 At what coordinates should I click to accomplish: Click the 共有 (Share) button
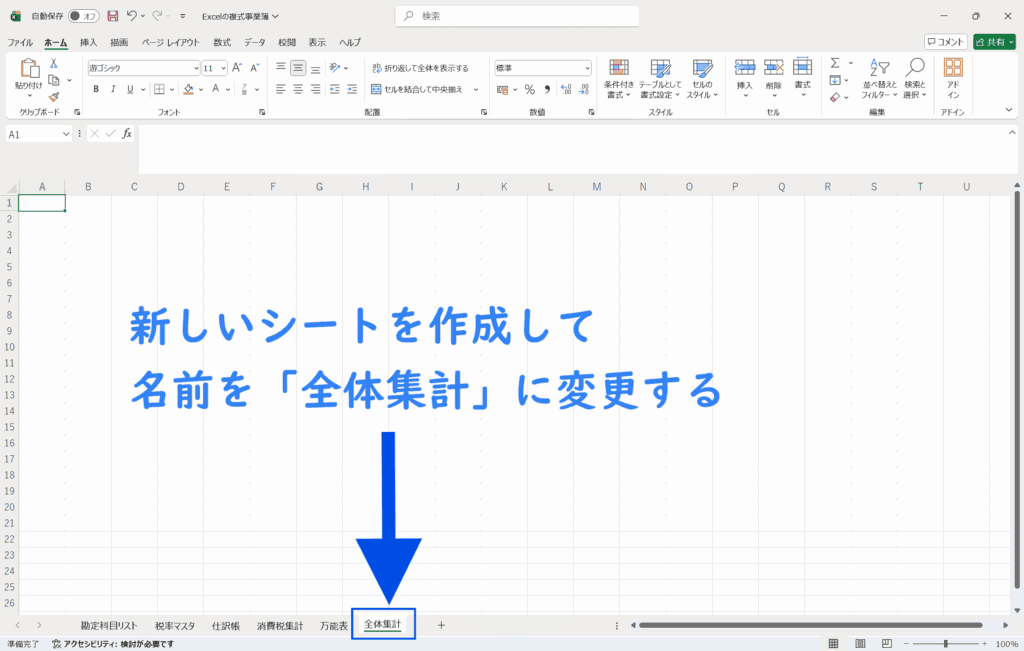994,42
